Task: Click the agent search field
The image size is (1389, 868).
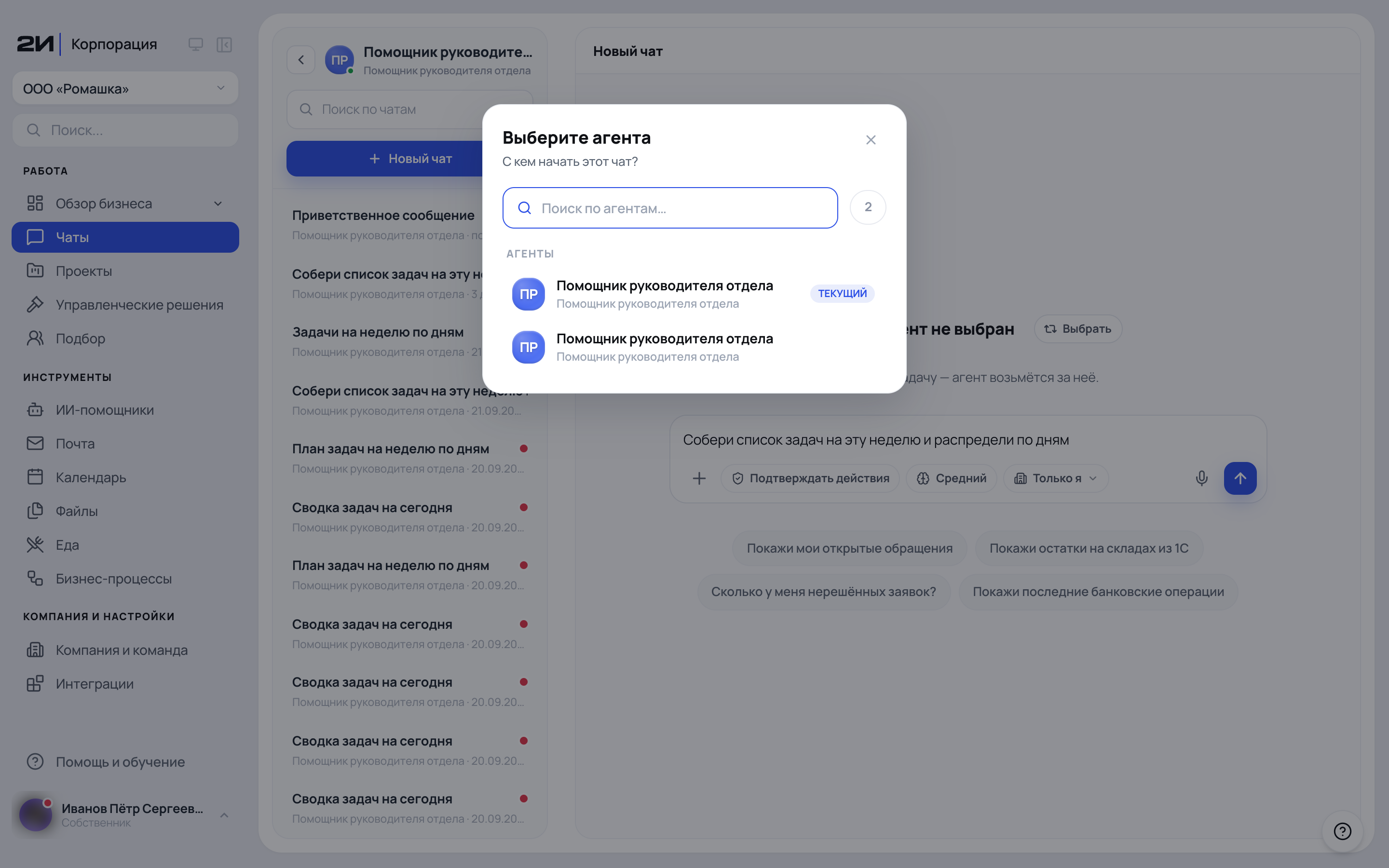Action: click(670, 208)
